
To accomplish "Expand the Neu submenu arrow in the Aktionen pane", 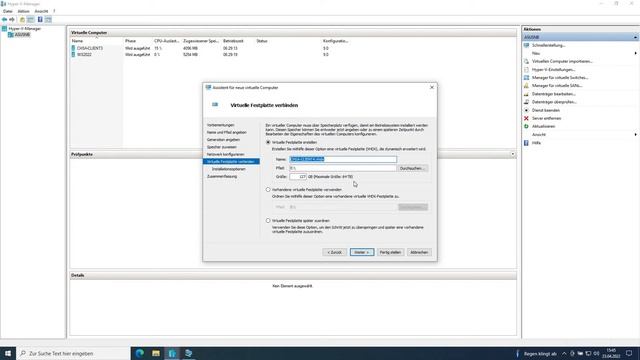I will [636, 53].
